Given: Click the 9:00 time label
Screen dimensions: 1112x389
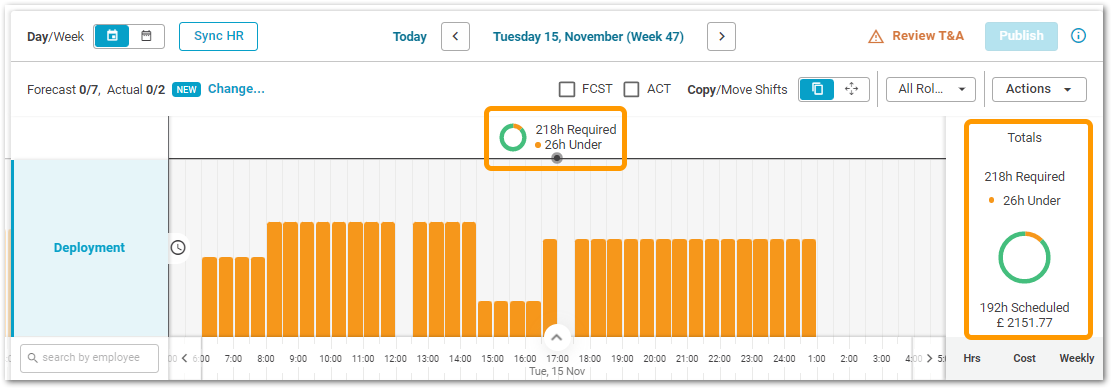Looking at the screenshot, I should point(298,359).
